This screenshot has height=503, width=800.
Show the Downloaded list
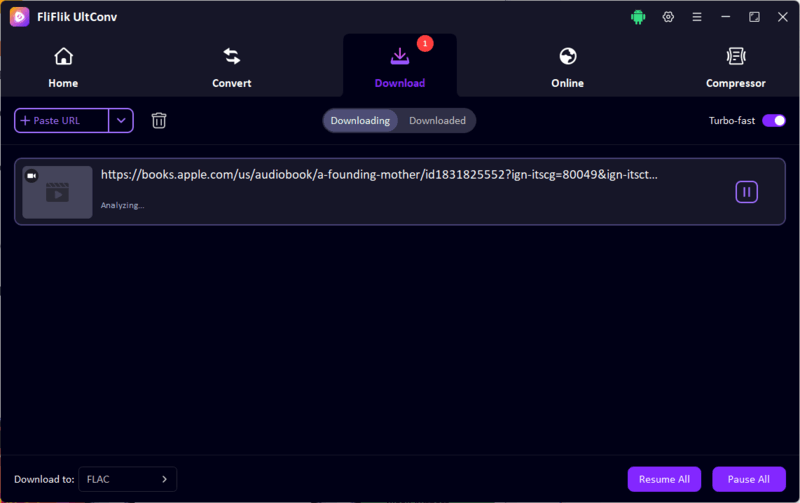coord(437,120)
